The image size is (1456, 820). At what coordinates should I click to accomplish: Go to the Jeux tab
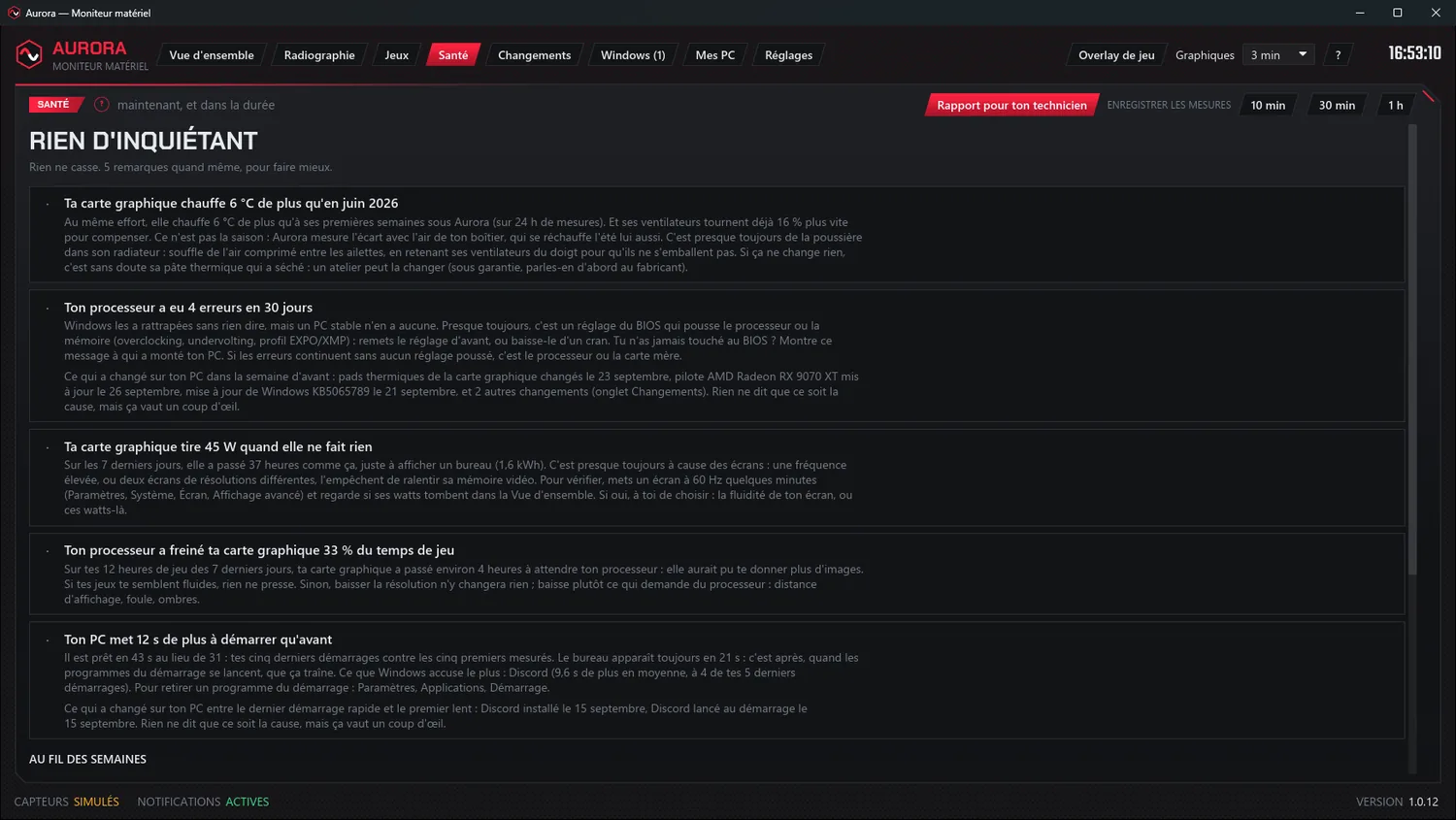(397, 55)
